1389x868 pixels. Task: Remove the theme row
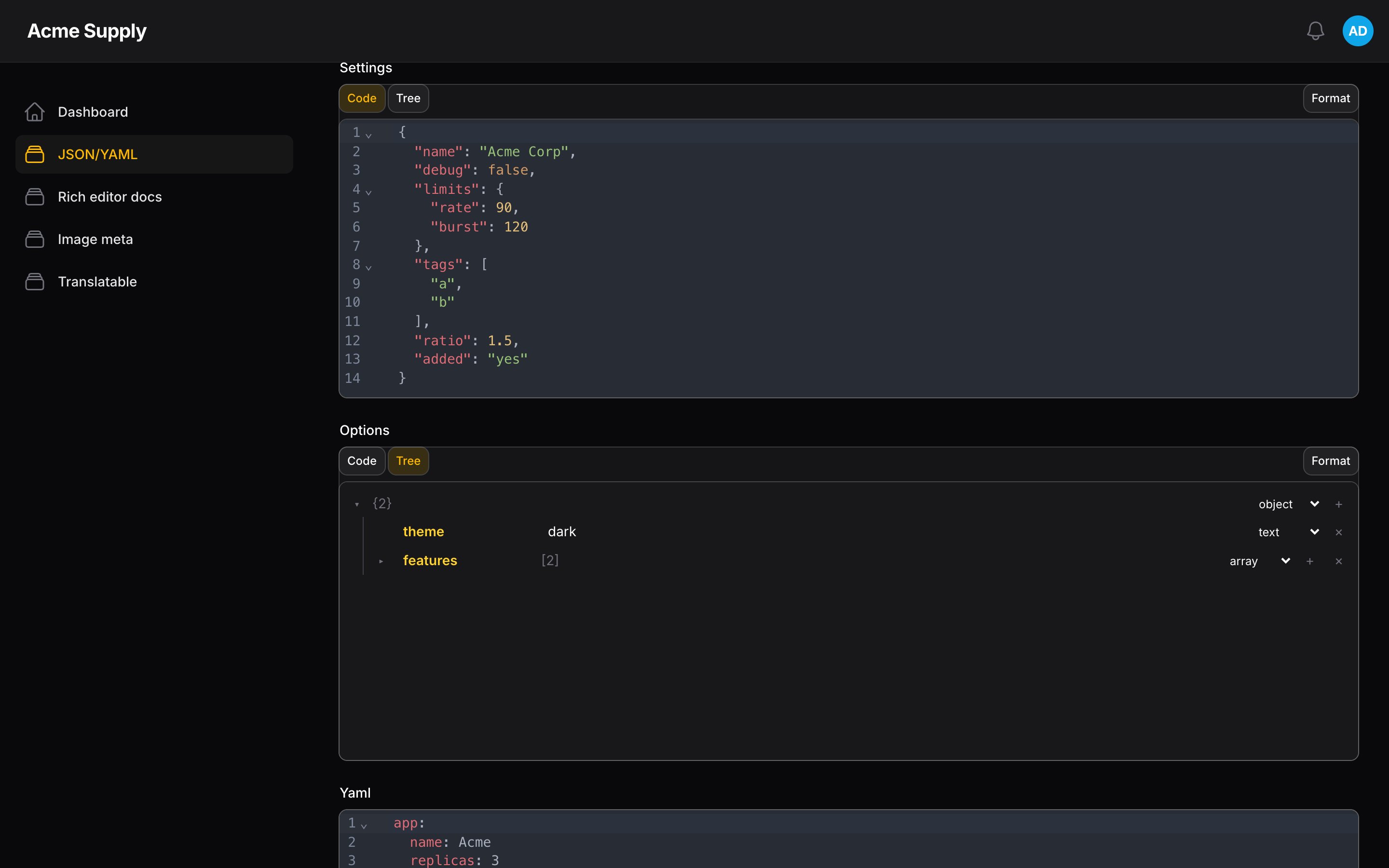[x=1338, y=532]
